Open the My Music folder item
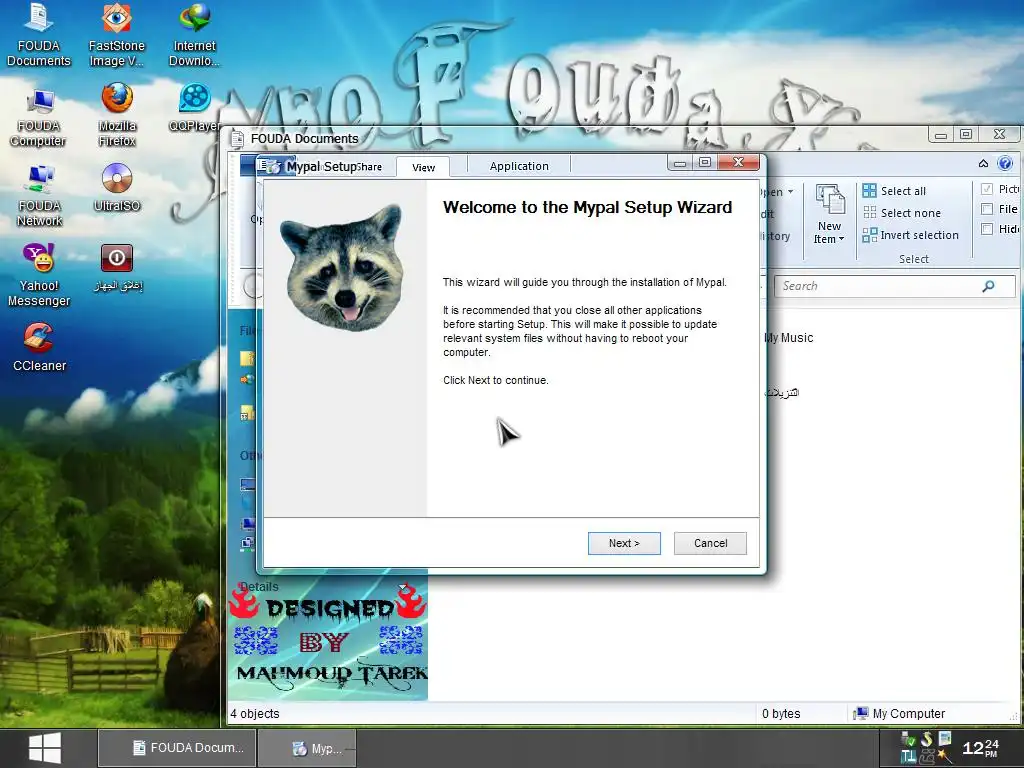 click(x=788, y=338)
